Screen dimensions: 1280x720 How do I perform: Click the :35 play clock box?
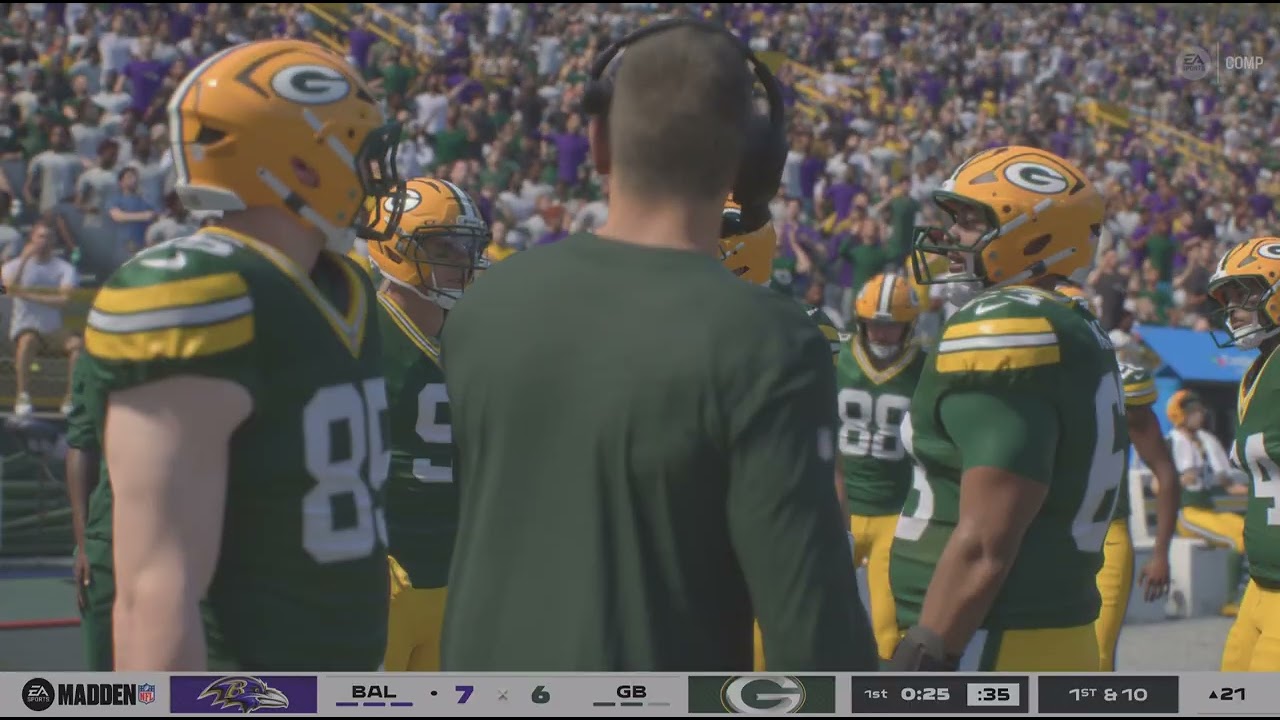[993, 694]
